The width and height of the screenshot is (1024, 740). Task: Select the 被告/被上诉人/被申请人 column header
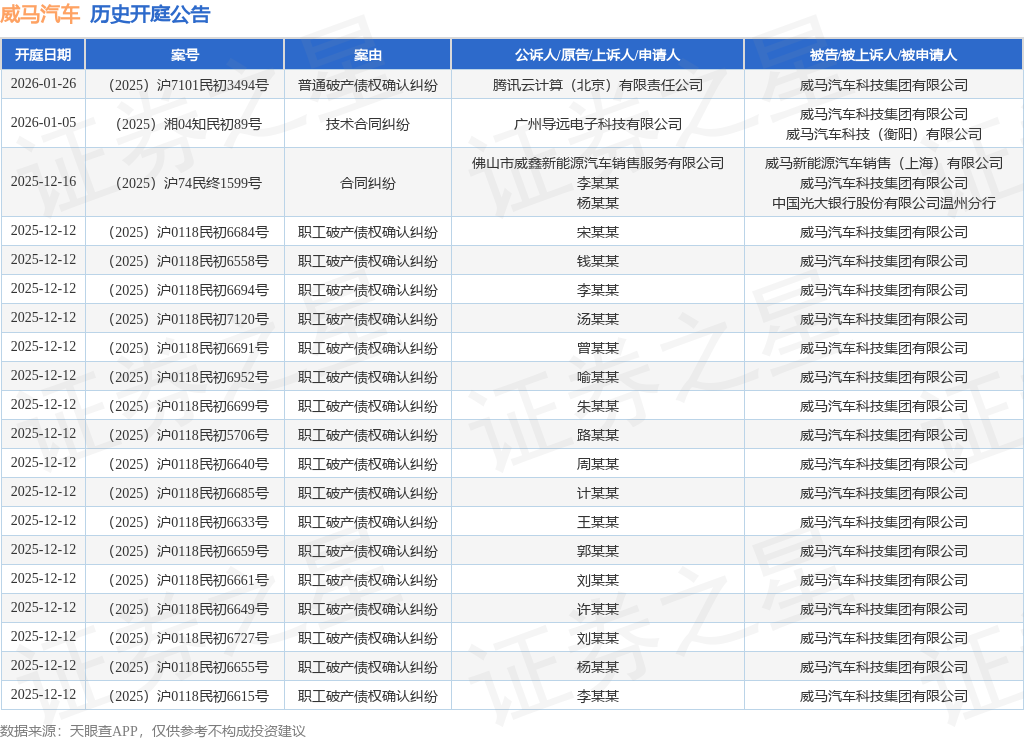[884, 55]
